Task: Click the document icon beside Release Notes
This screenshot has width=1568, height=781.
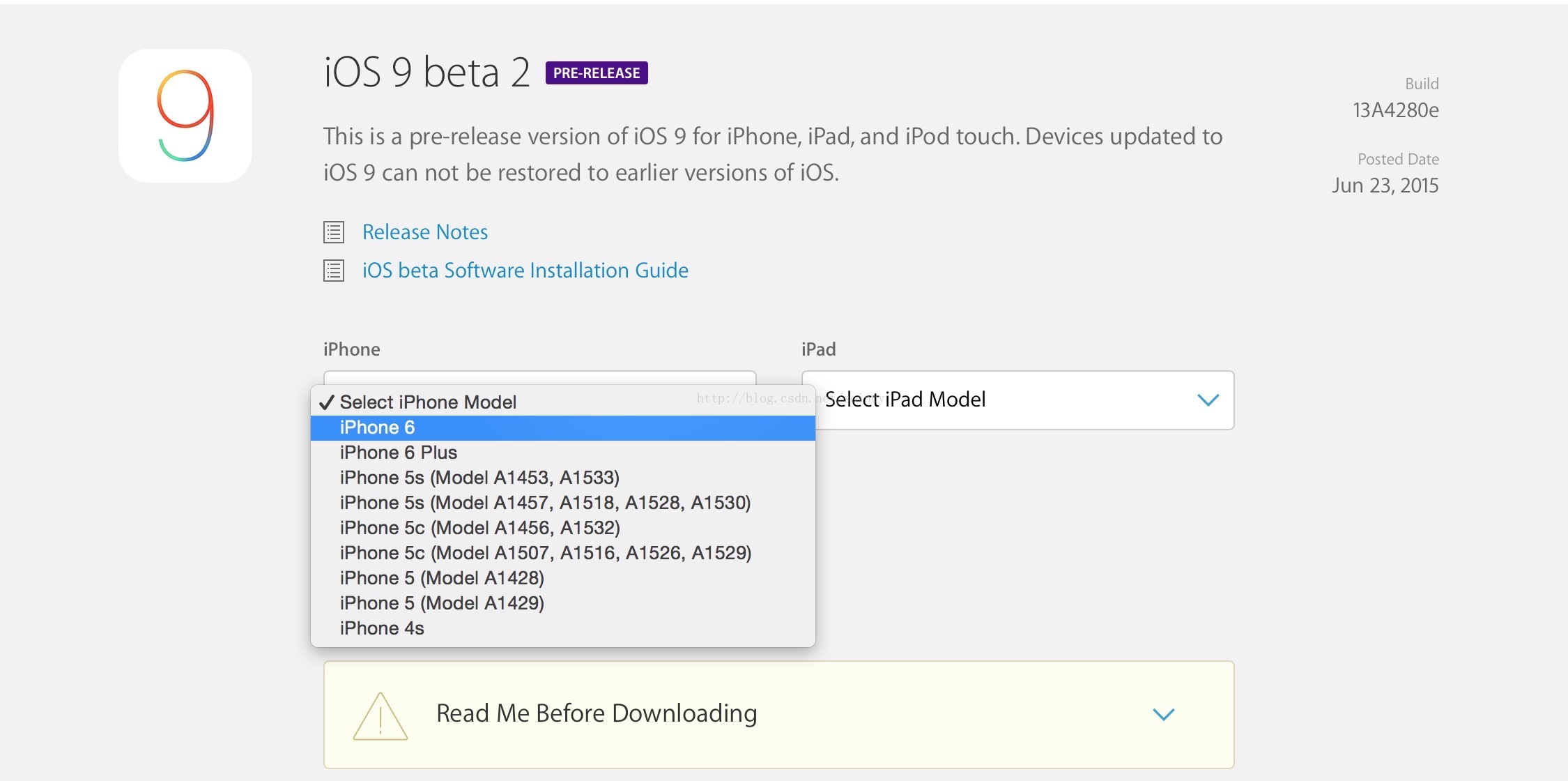Action: pos(334,232)
